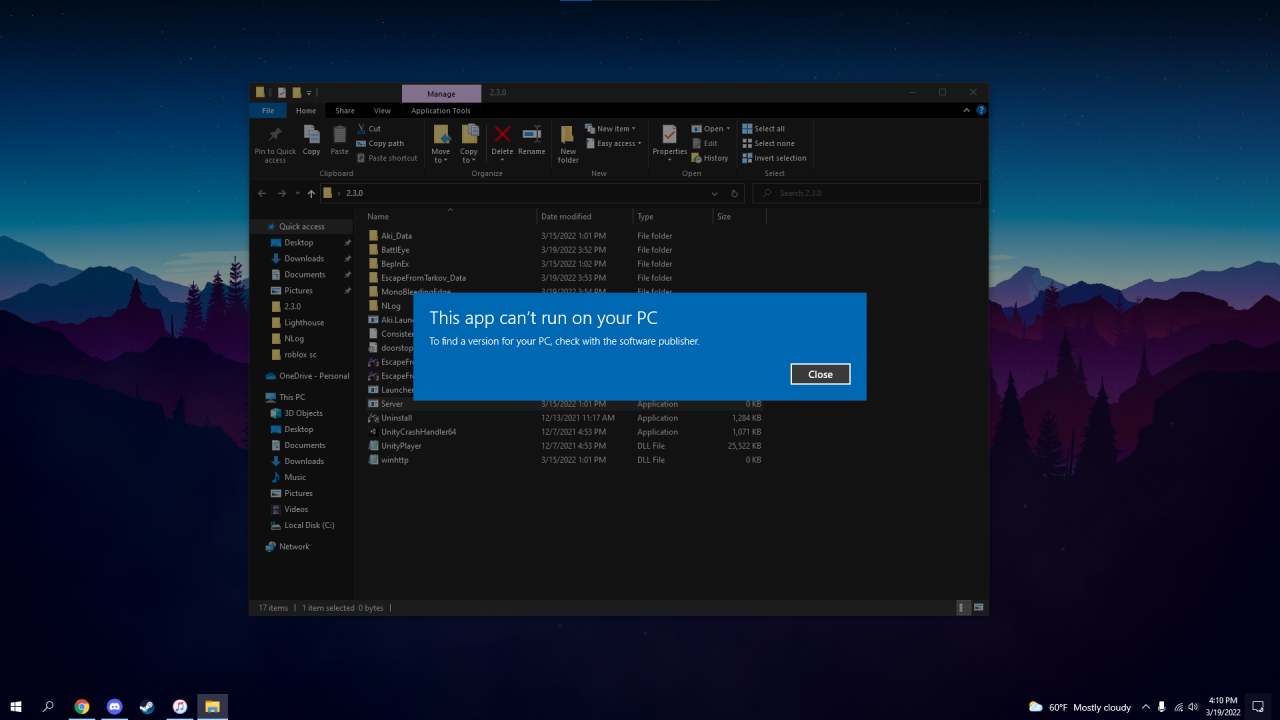Open the New item dropdown

click(x=613, y=129)
